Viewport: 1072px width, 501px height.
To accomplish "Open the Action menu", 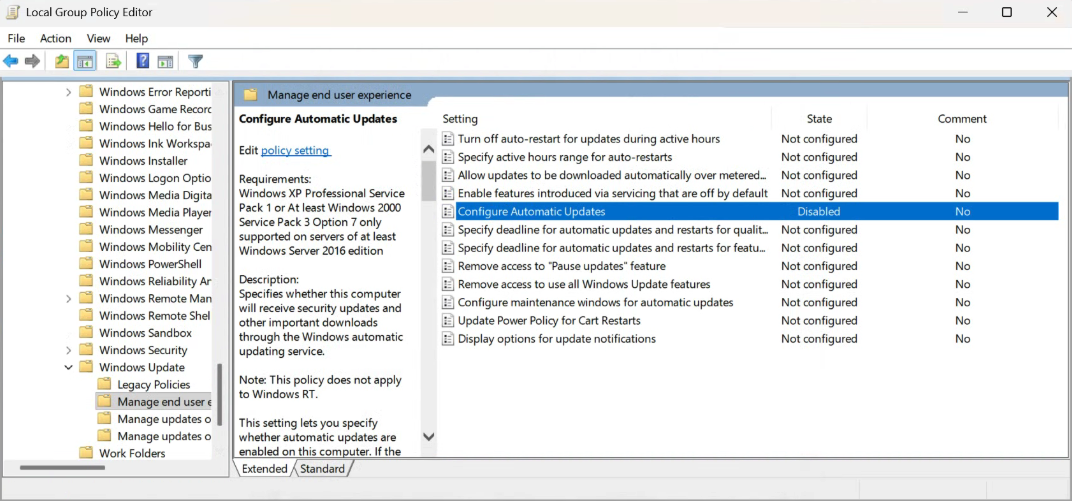I will (56, 38).
